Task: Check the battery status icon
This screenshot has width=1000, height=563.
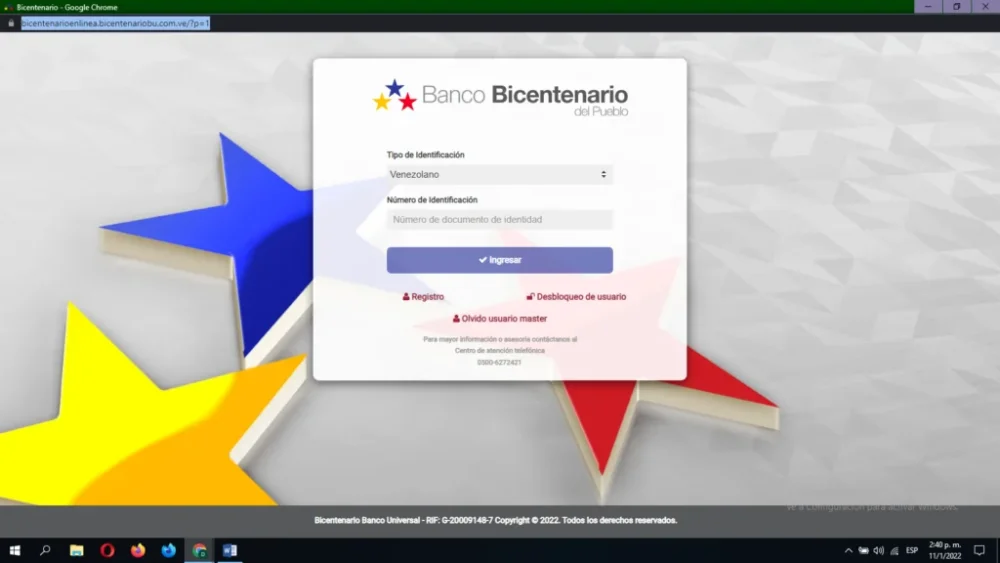Action: pyautogui.click(x=864, y=550)
